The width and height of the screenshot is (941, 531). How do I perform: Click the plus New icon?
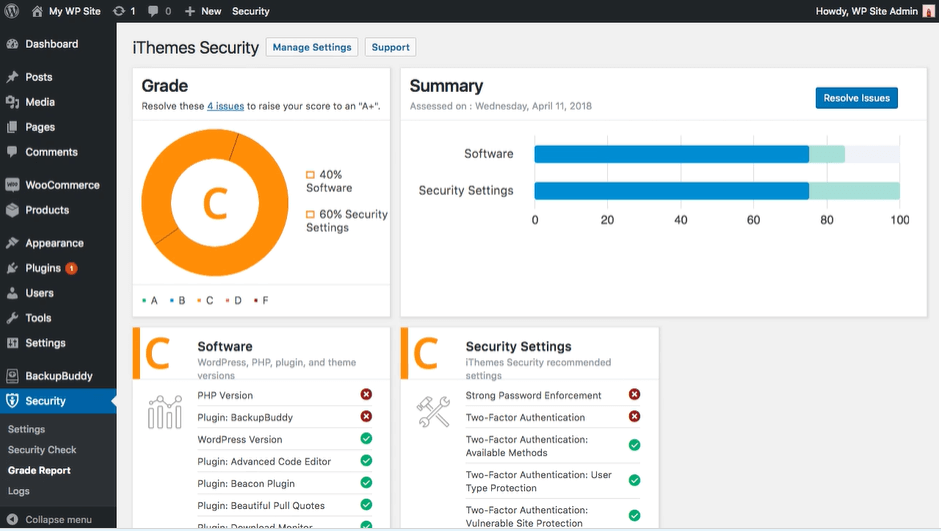tap(190, 11)
